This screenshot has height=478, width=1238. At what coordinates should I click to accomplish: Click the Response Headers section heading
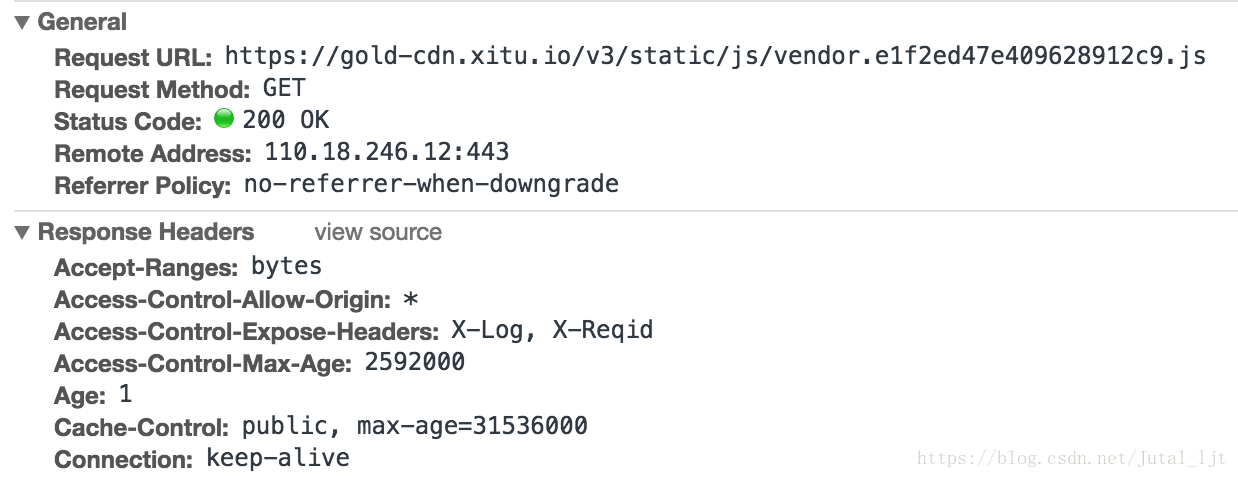tap(145, 233)
